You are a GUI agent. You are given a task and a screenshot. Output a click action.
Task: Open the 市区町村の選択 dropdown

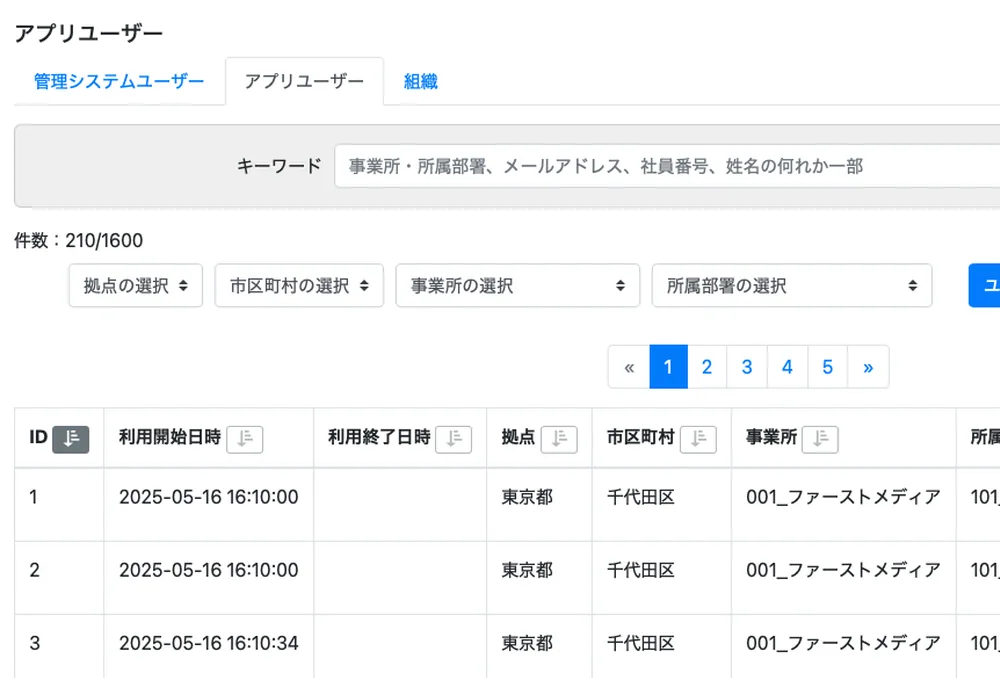(x=299, y=286)
